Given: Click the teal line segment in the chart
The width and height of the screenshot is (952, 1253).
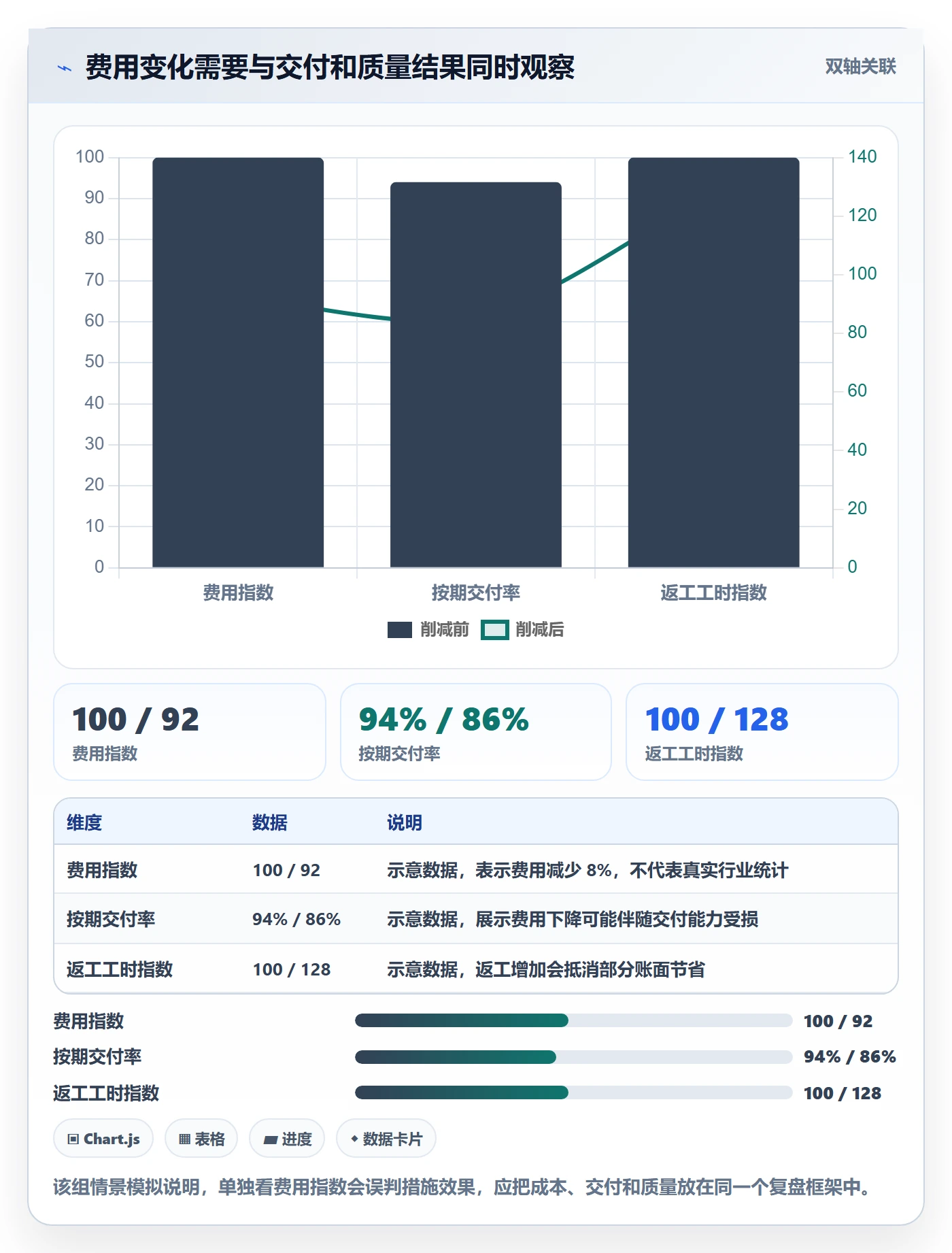Looking at the screenshot, I should pos(594,262).
